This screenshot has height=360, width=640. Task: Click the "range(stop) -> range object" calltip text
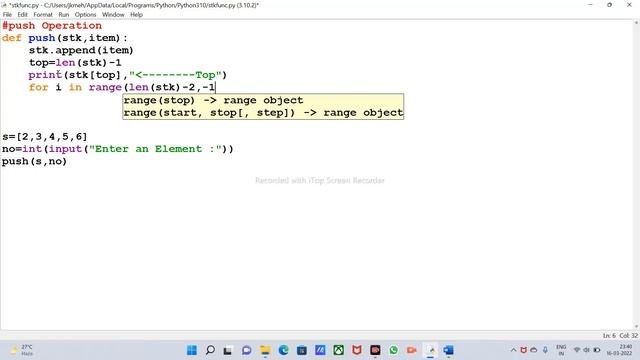[x=213, y=100]
